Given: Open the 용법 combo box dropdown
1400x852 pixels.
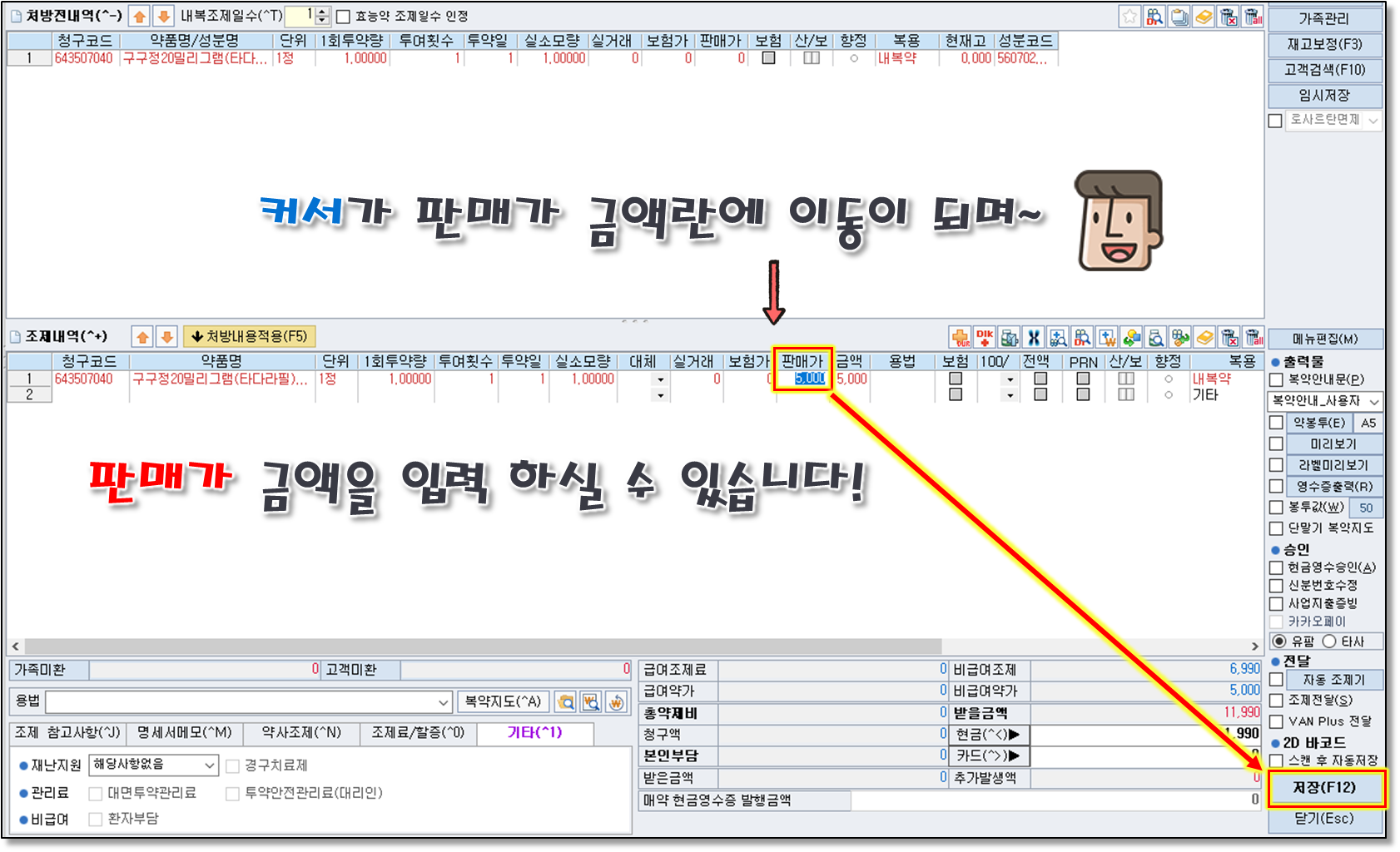Looking at the screenshot, I should 444,702.
